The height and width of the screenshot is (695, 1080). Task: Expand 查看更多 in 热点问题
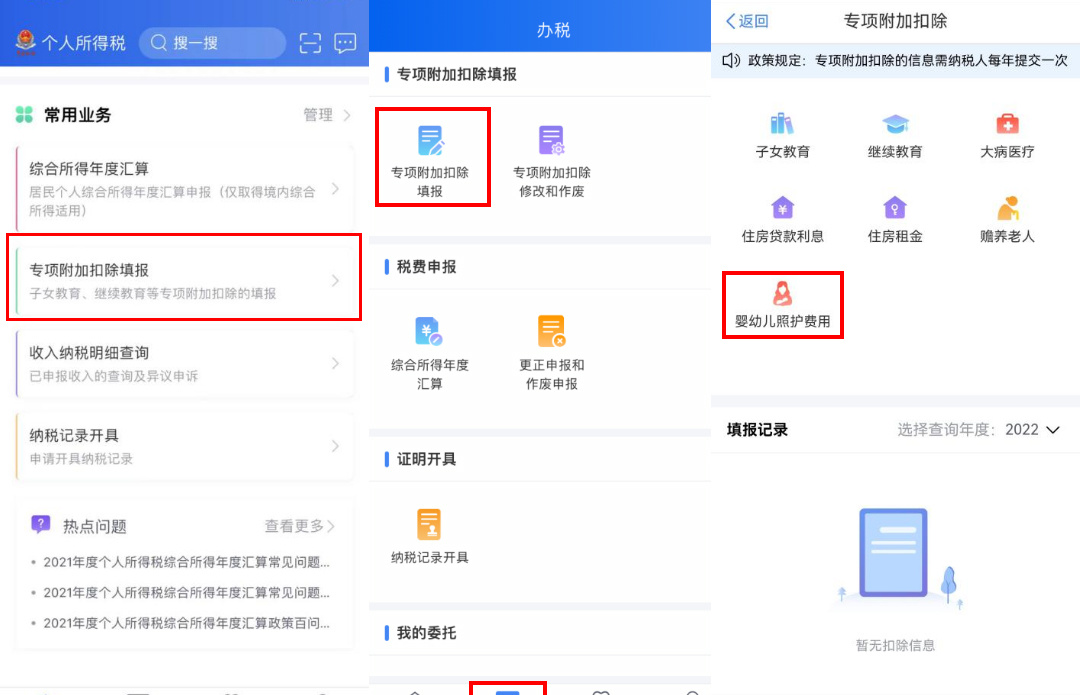299,526
